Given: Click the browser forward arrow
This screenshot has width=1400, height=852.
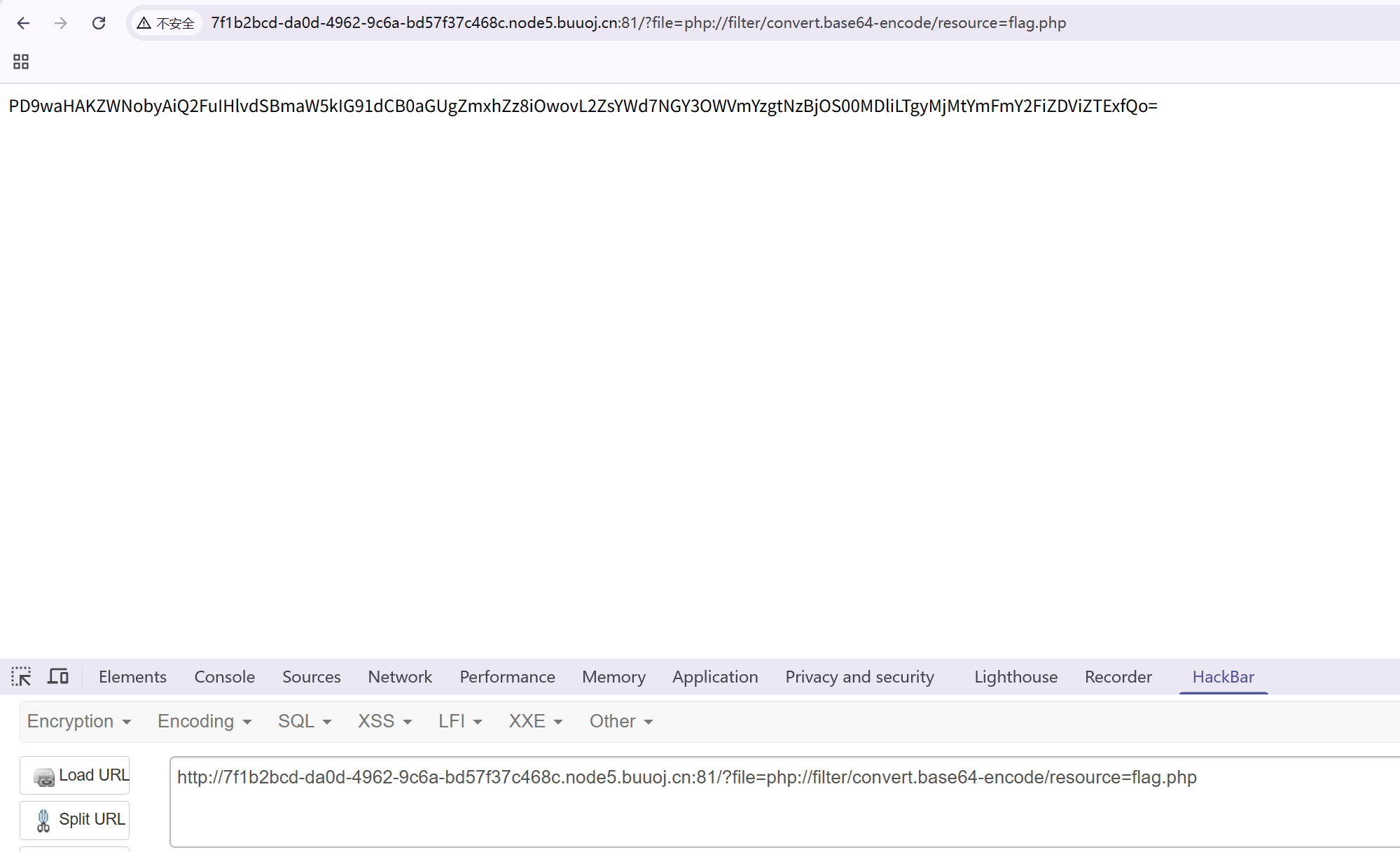Looking at the screenshot, I should 61,23.
